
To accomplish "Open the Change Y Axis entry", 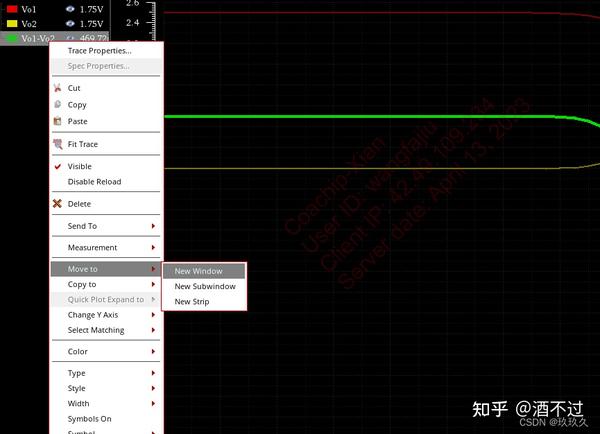I will point(106,315).
